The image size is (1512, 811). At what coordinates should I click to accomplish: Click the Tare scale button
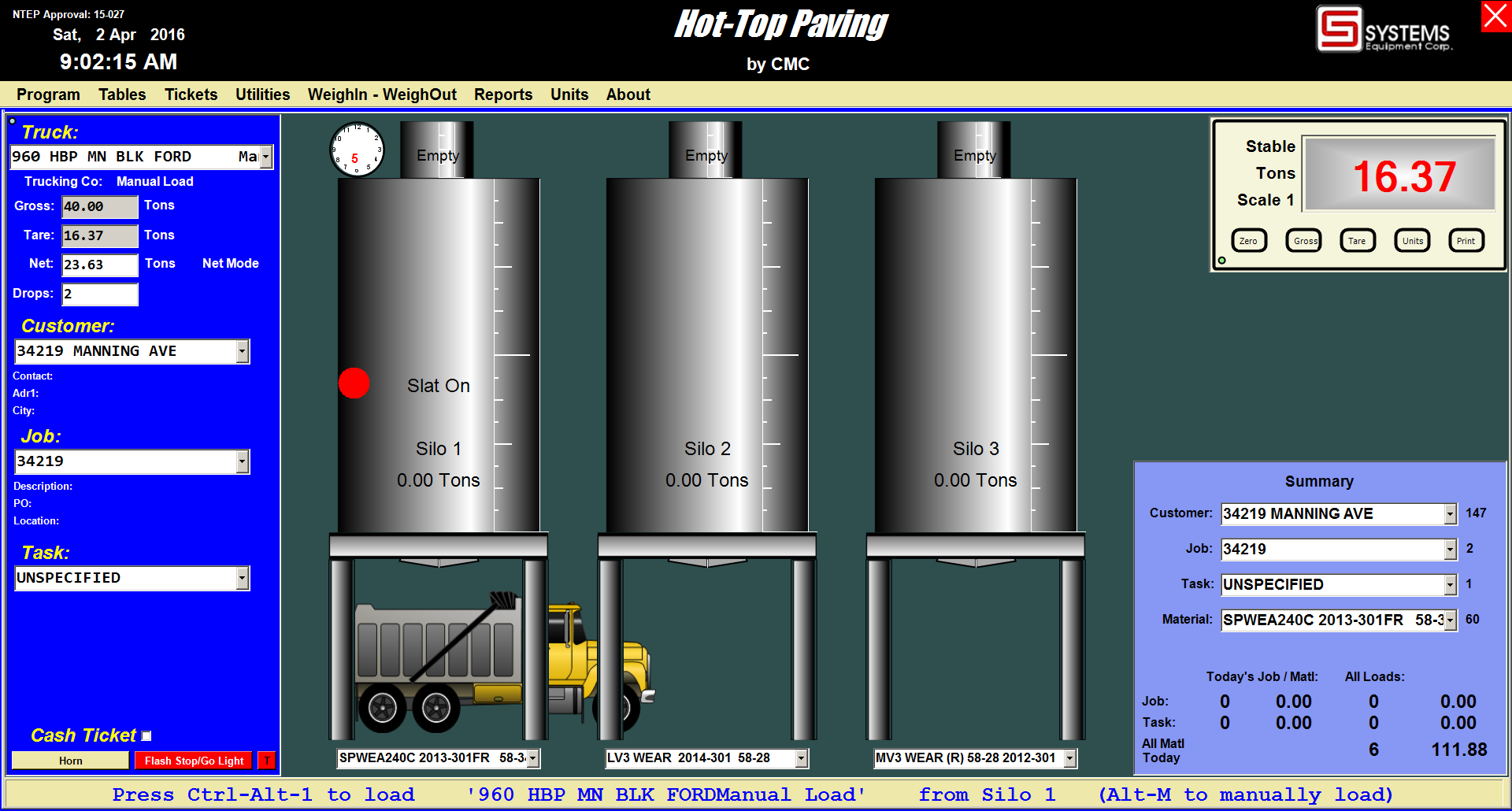click(1358, 241)
